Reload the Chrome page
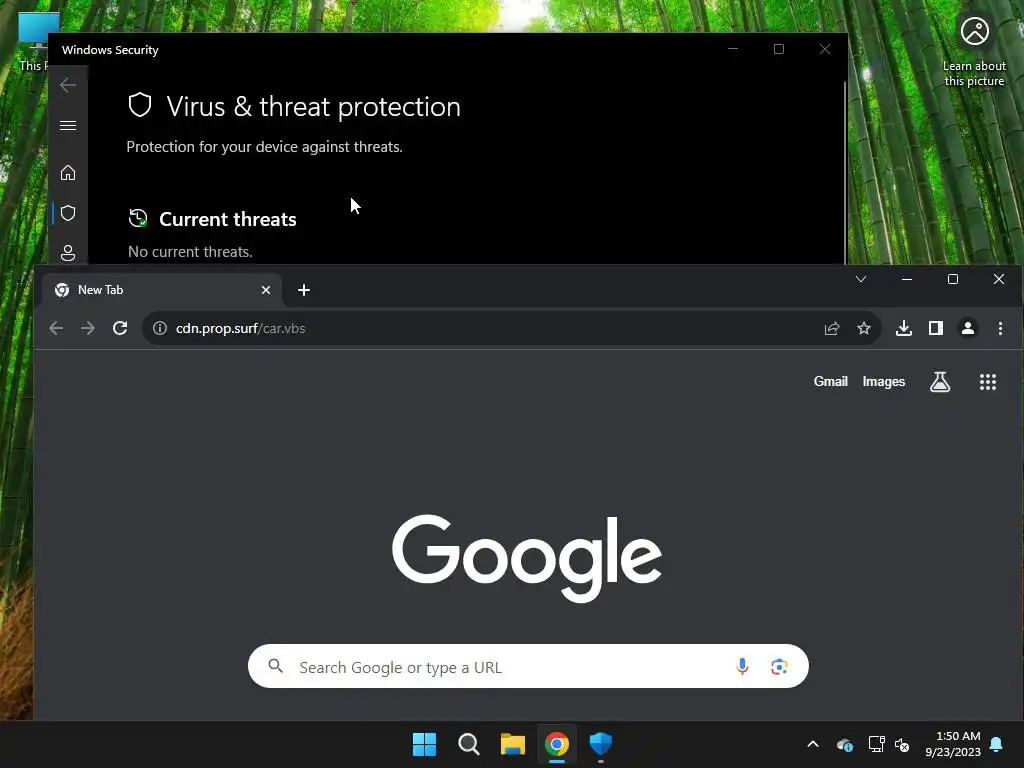This screenshot has height=768, width=1024. (x=120, y=328)
